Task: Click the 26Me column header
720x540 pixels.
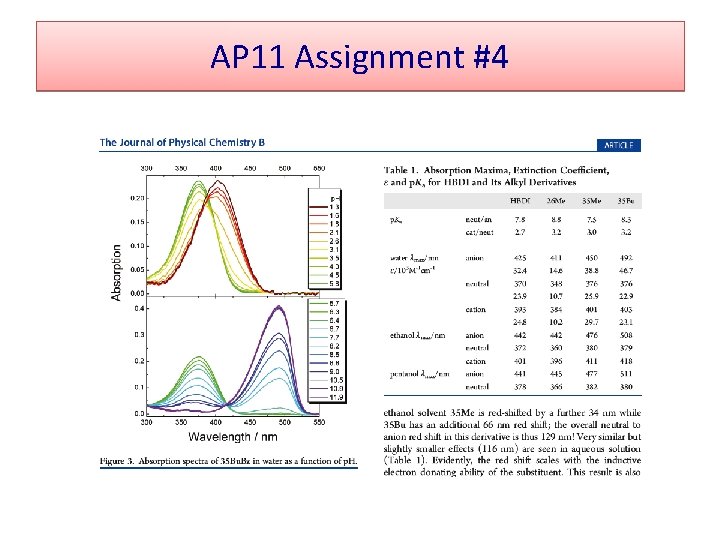Action: pos(556,201)
